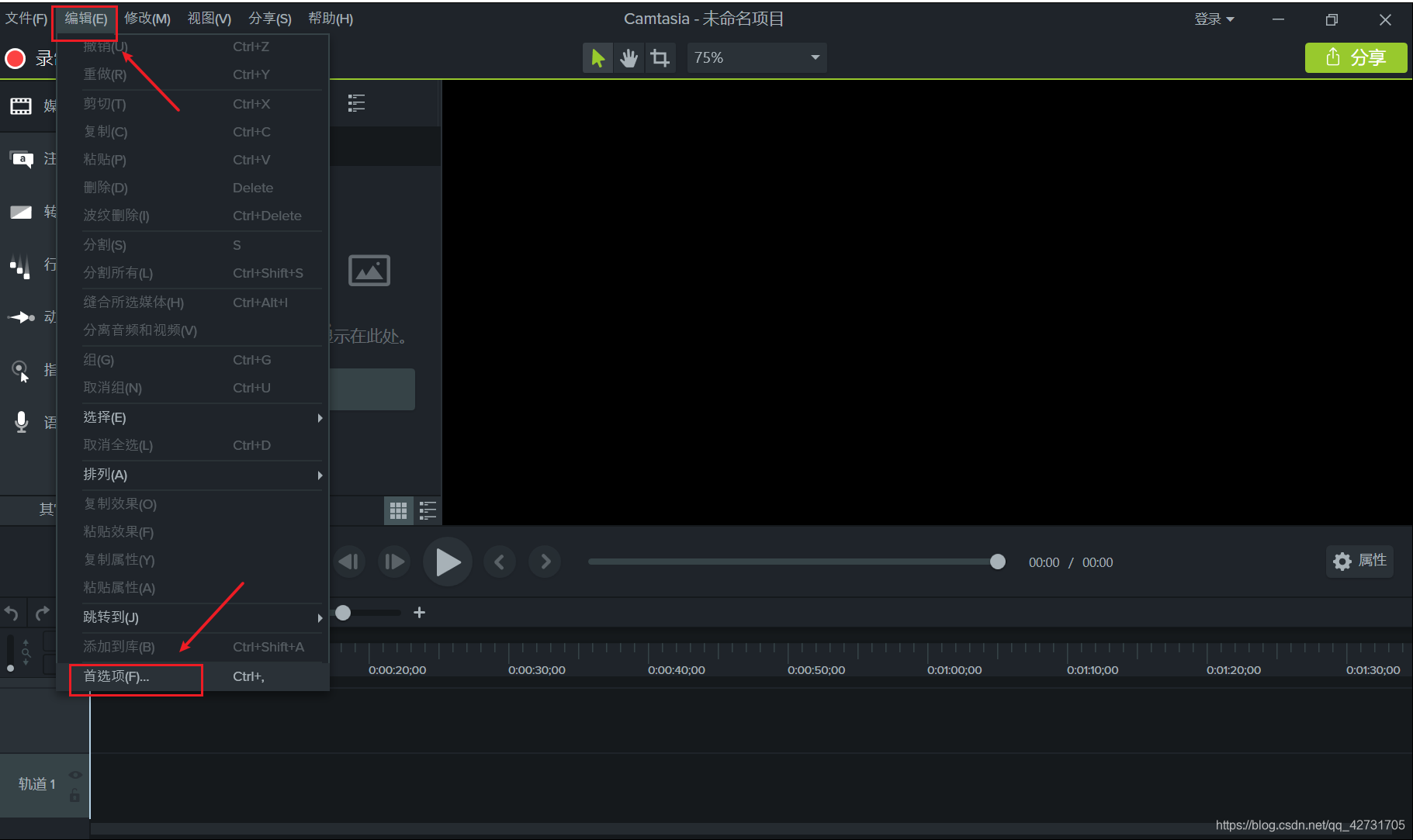Image resolution: width=1413 pixels, height=840 pixels.
Task: Click the 00:00 / 00:00 time display
Action: [1071, 562]
